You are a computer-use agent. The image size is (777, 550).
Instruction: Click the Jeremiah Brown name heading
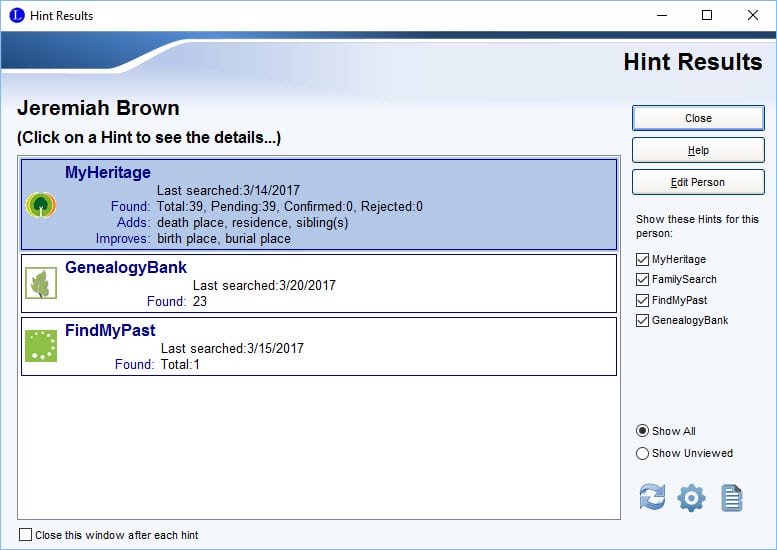coord(98,108)
